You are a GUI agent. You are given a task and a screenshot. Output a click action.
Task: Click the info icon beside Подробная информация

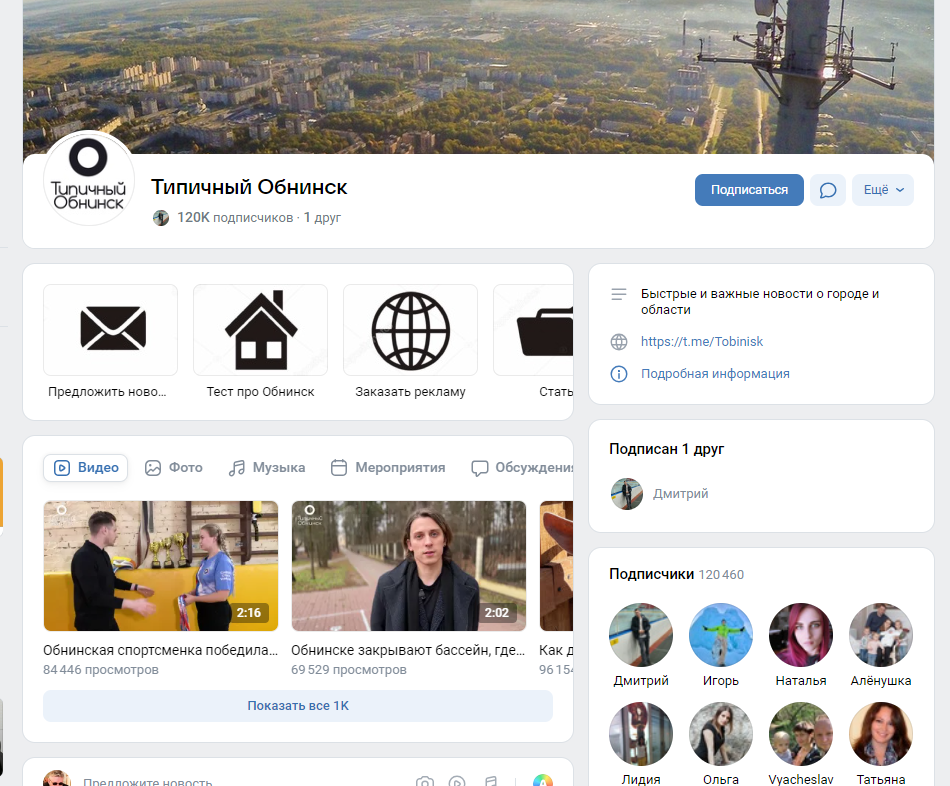pos(619,374)
